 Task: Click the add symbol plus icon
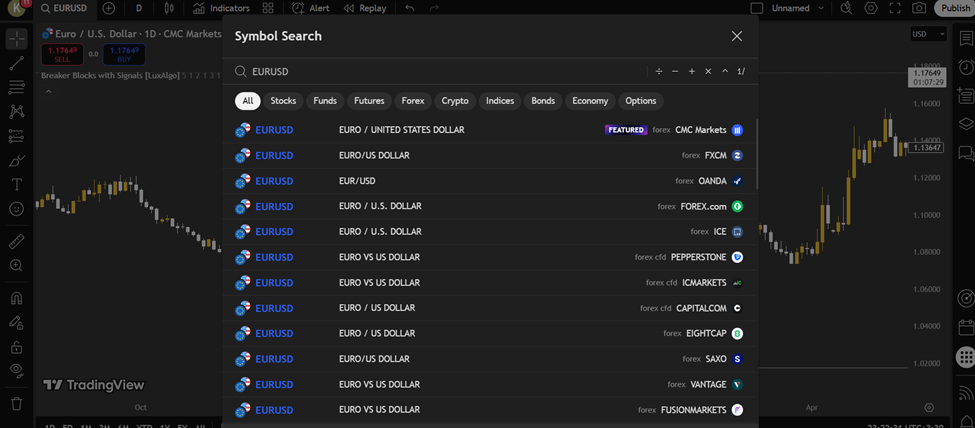coord(109,8)
